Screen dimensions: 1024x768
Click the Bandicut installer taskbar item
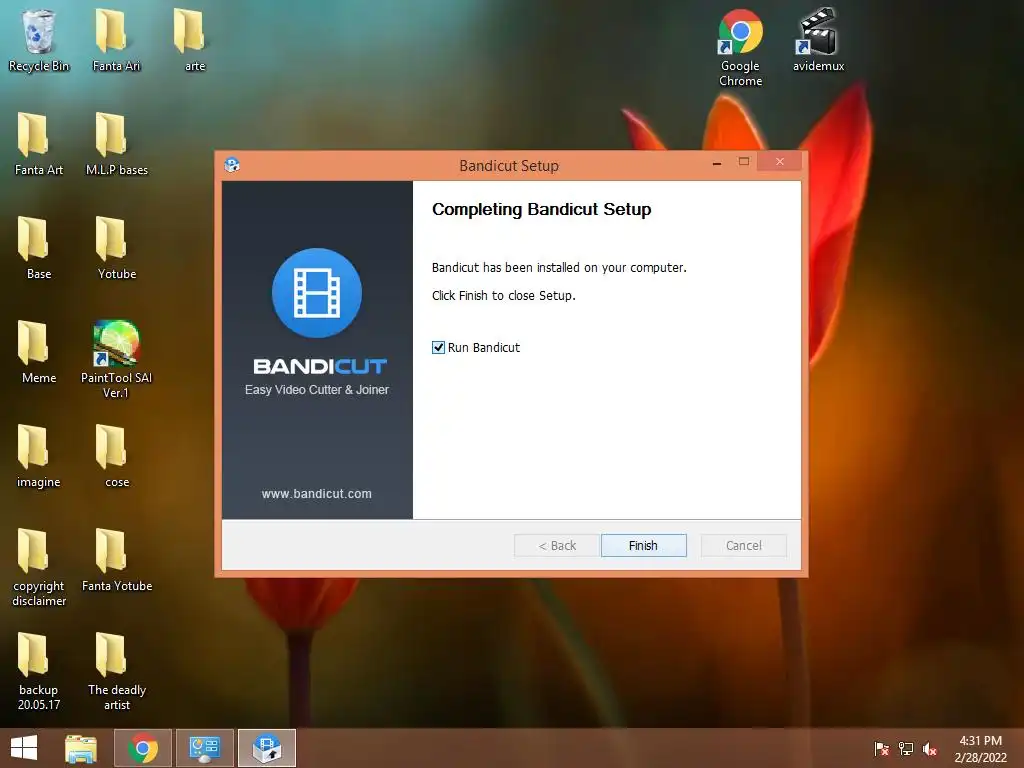(x=266, y=748)
